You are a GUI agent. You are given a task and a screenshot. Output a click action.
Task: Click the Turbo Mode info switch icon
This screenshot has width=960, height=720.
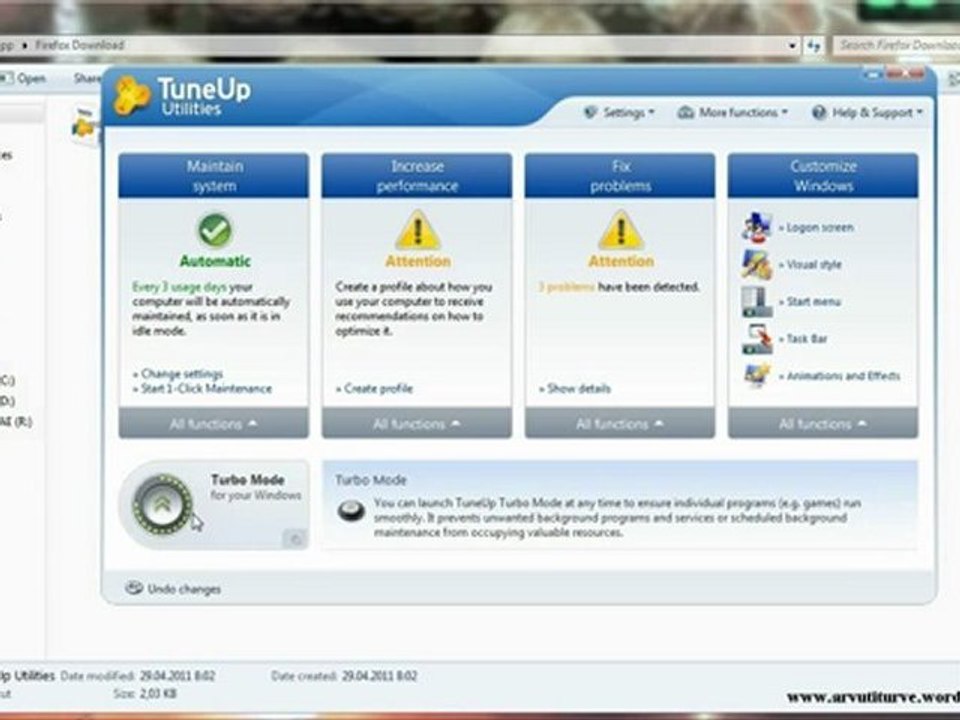coord(351,511)
